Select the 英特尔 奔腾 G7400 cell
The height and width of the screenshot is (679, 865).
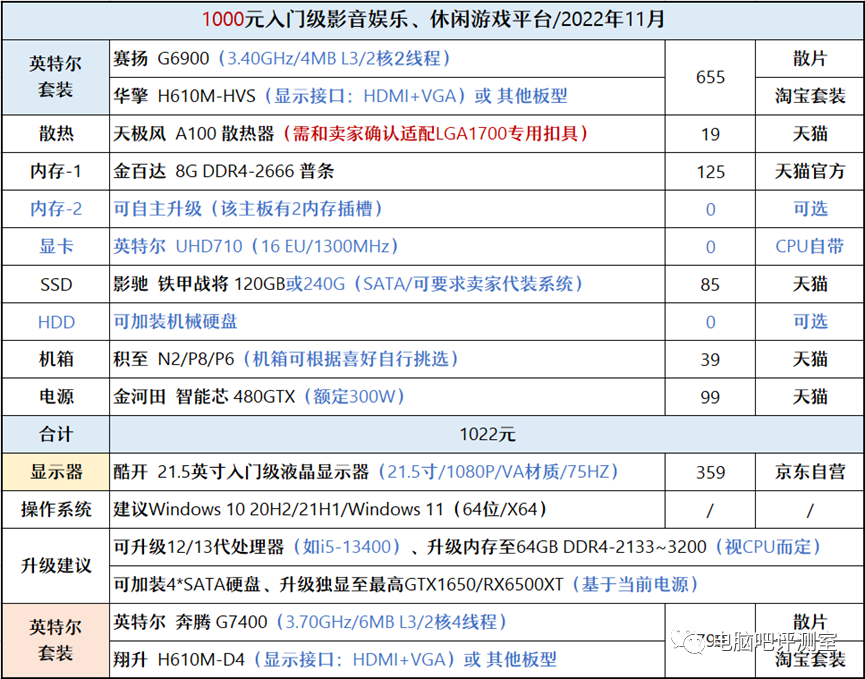coord(387,622)
